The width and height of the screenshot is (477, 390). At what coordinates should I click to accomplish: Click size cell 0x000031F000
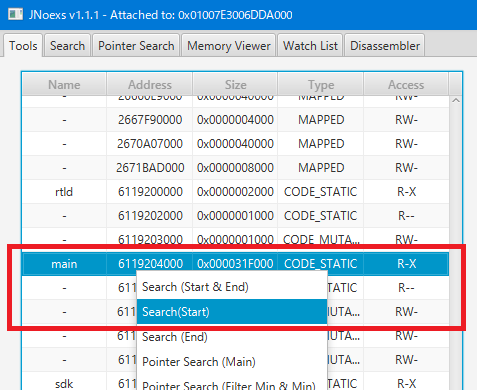235,264
